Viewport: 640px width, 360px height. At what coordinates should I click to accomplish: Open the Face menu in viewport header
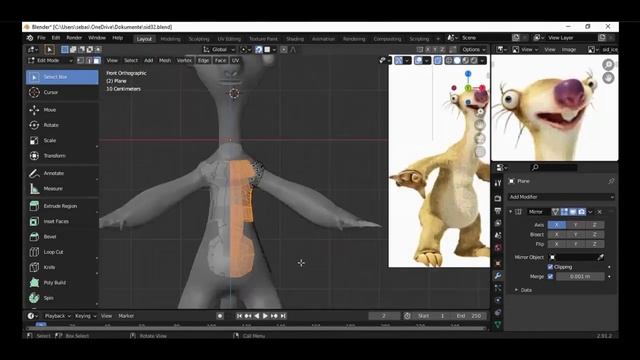pyautogui.click(x=220, y=60)
